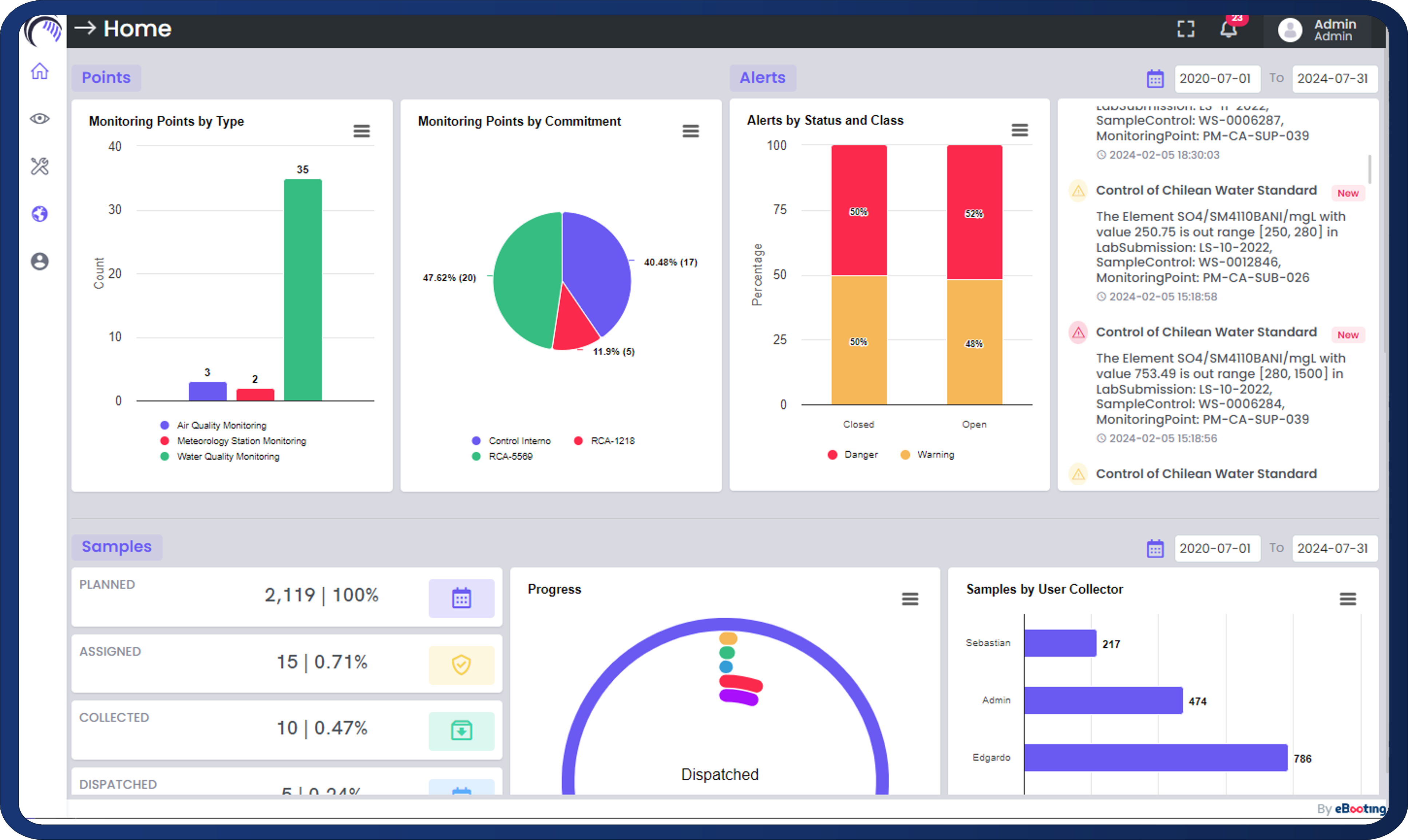Click the app logo at top left
The width and height of the screenshot is (1408, 840).
44,31
